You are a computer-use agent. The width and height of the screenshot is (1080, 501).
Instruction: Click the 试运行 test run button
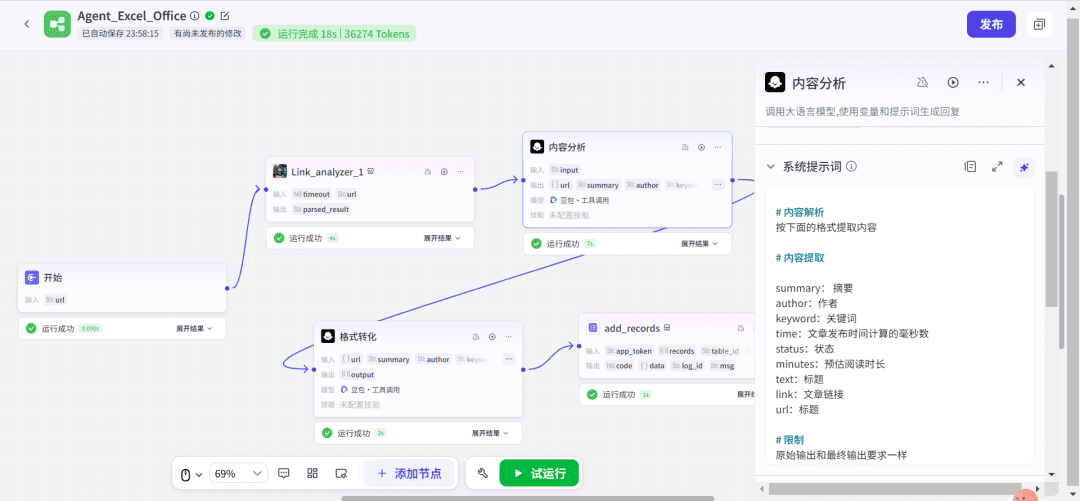[x=539, y=473]
